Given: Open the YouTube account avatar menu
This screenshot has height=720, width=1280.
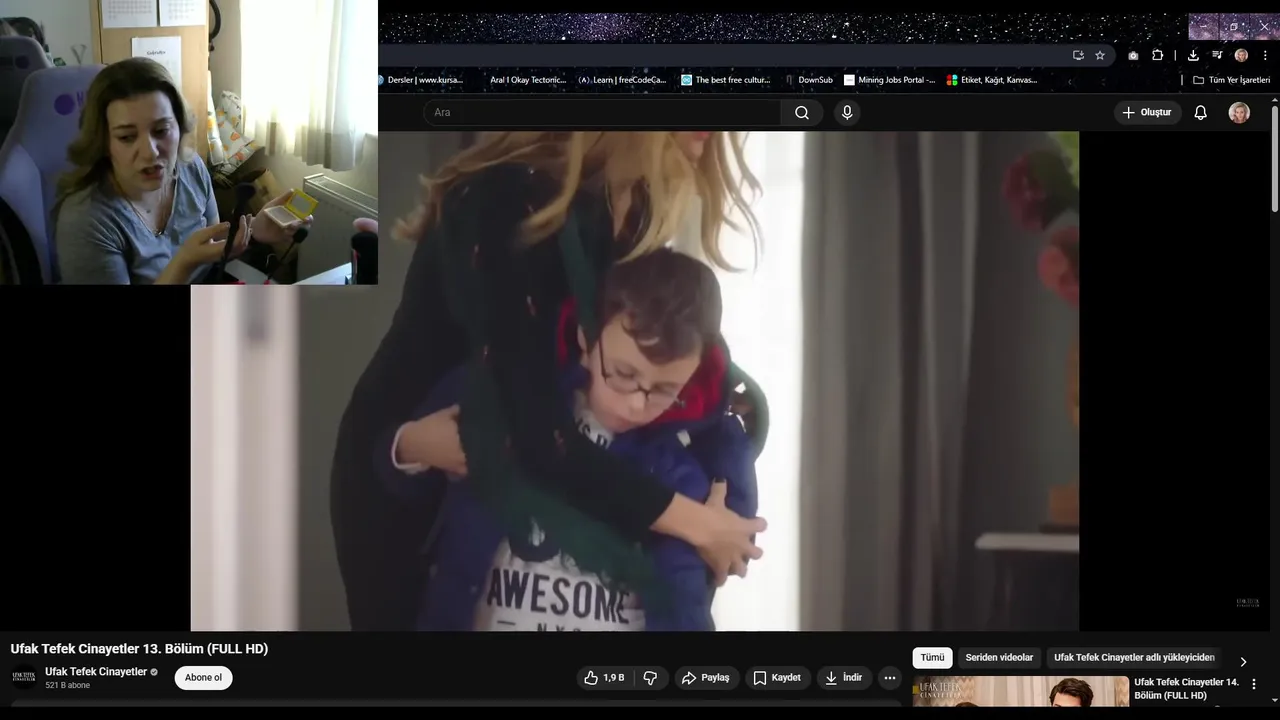Looking at the screenshot, I should pyautogui.click(x=1239, y=113).
